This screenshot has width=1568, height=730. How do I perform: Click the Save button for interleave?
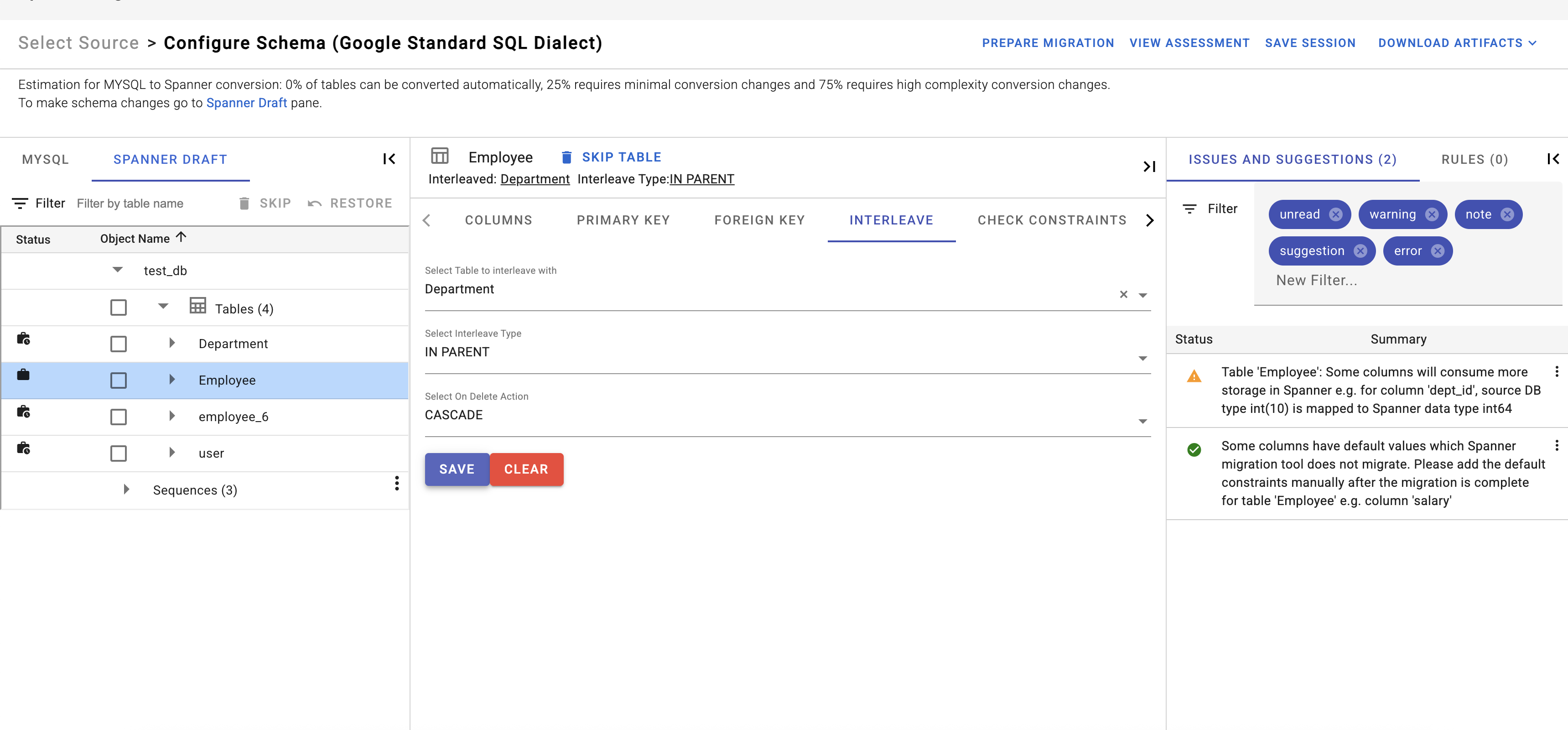point(457,469)
